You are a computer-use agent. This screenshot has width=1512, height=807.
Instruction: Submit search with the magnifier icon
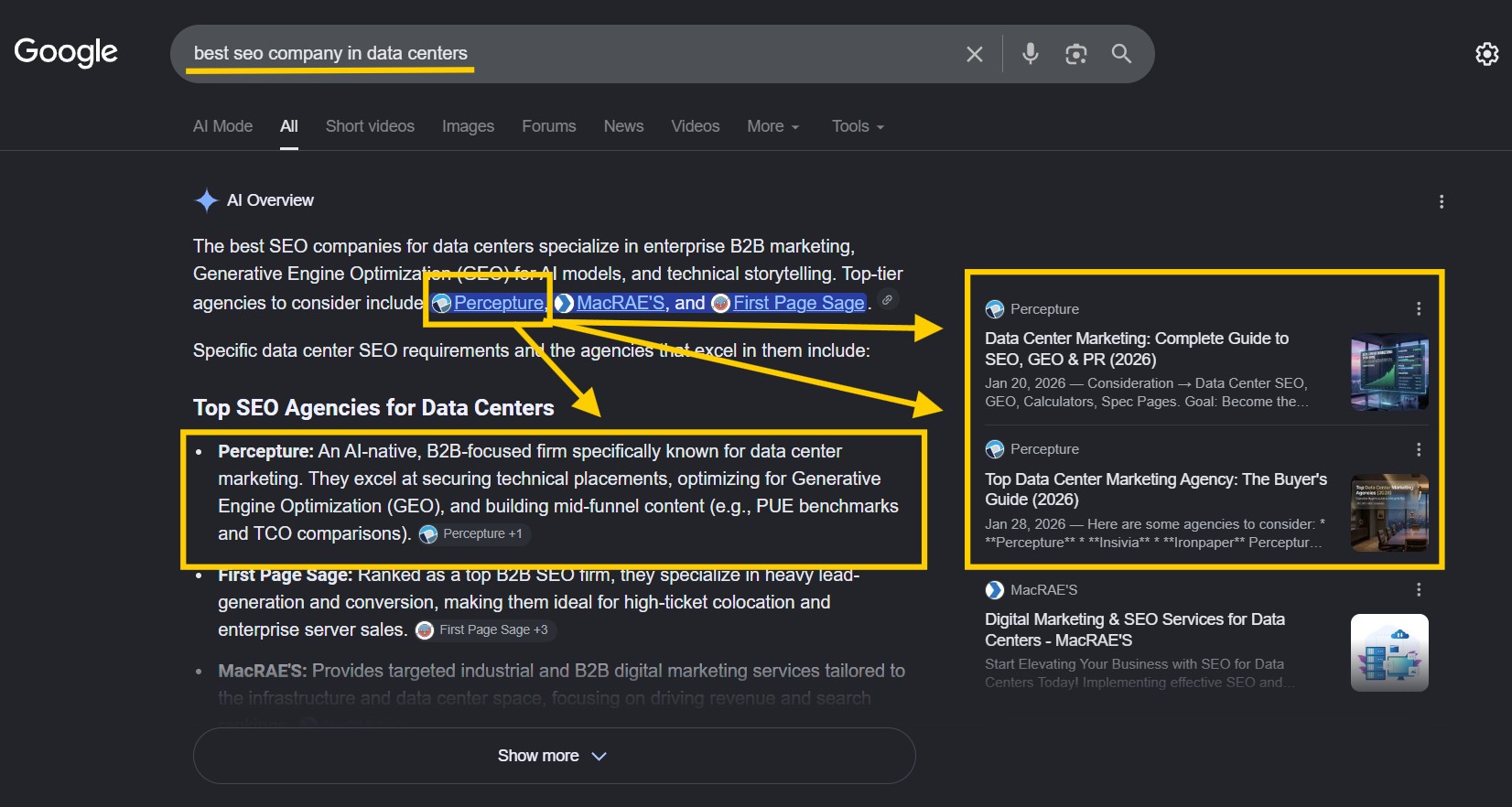pos(1121,54)
